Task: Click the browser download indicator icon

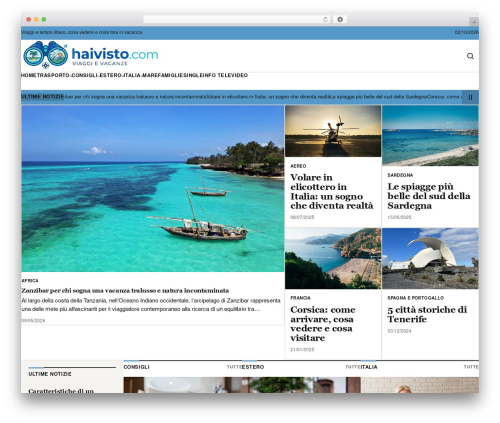Action: (340, 20)
